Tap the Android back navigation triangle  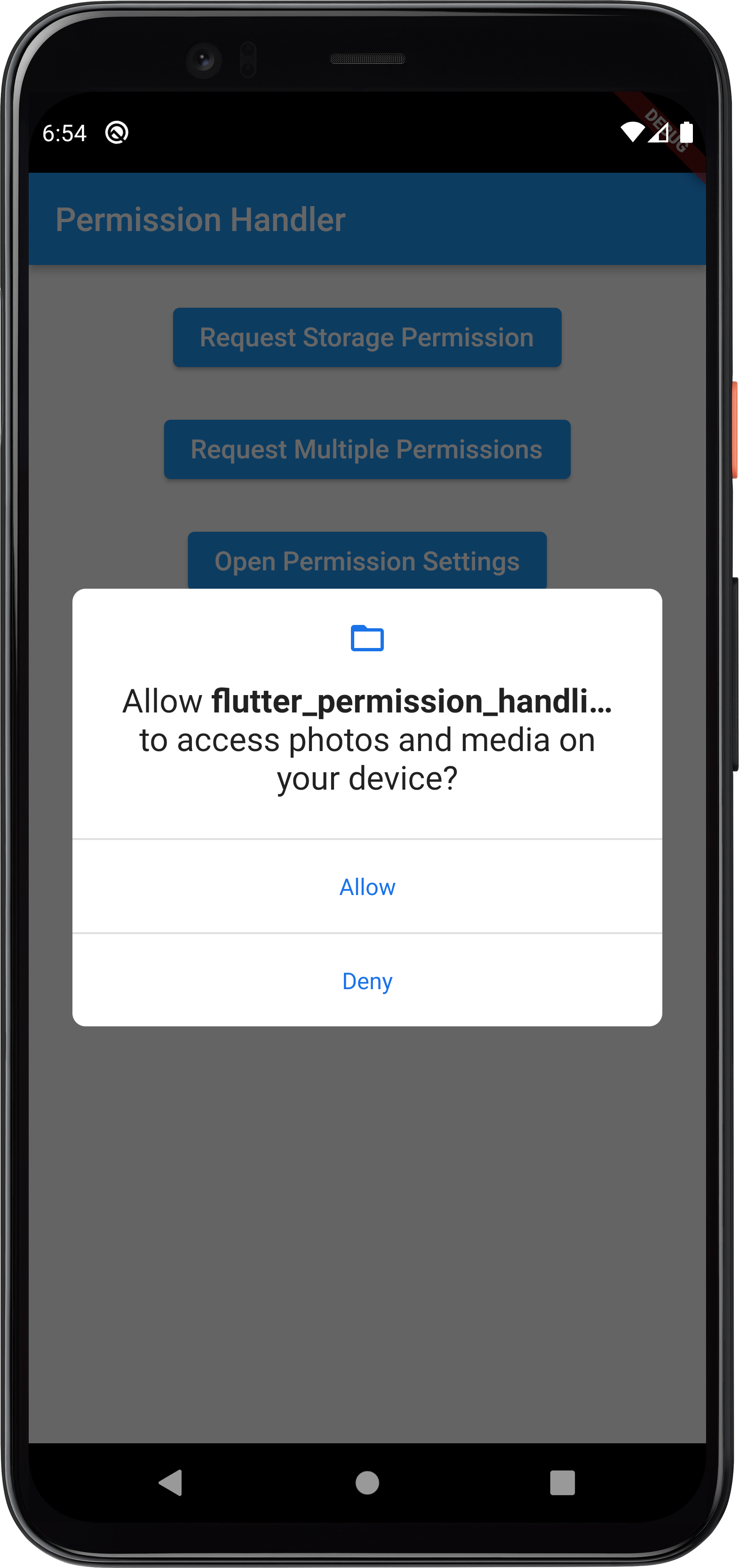(x=171, y=1482)
